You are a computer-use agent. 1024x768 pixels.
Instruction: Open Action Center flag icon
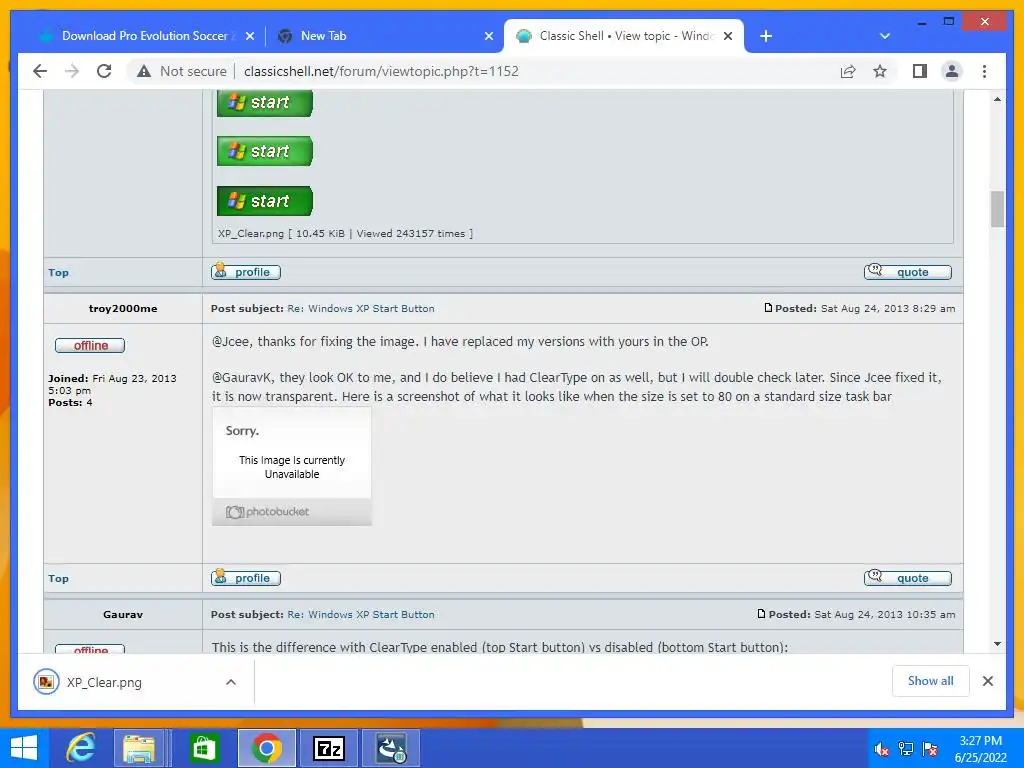(x=930, y=749)
